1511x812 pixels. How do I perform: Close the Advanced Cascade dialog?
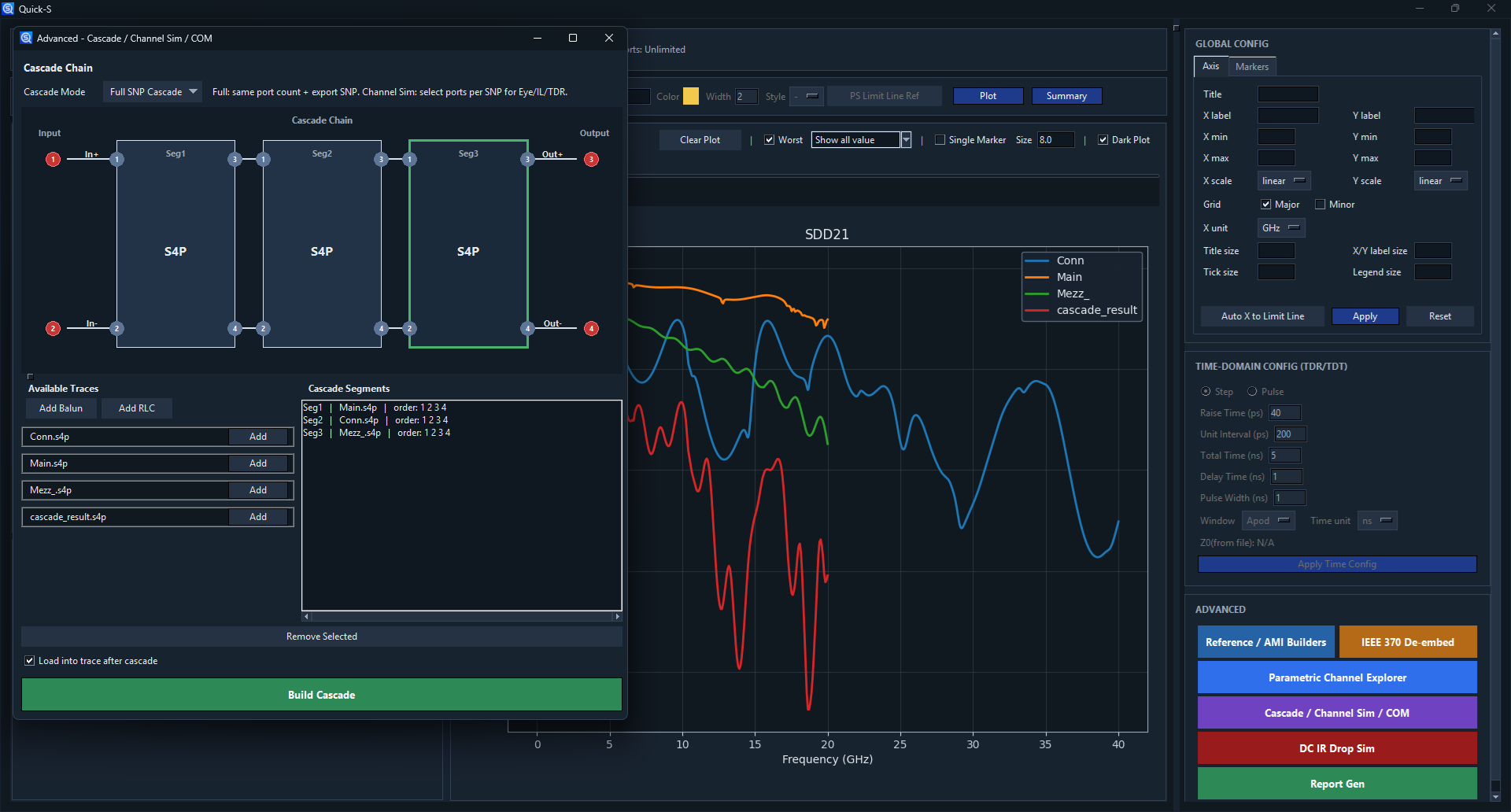[609, 38]
